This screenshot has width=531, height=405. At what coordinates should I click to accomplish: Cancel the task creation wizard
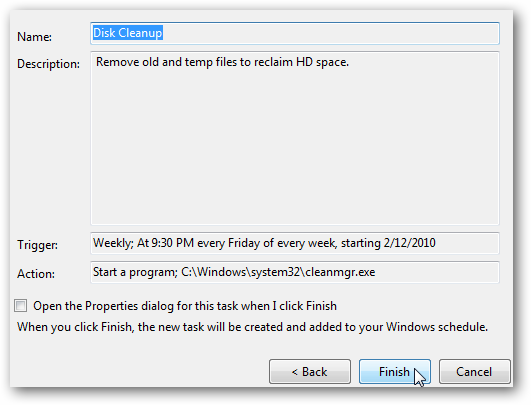coord(474,371)
